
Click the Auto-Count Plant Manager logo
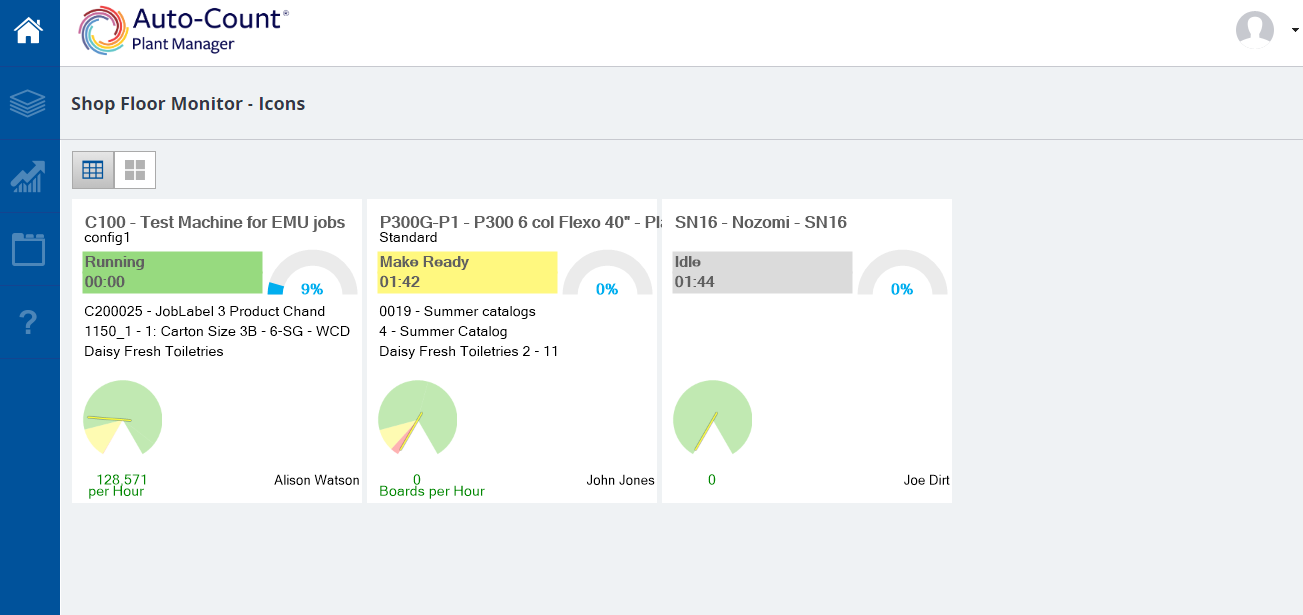[x=180, y=28]
